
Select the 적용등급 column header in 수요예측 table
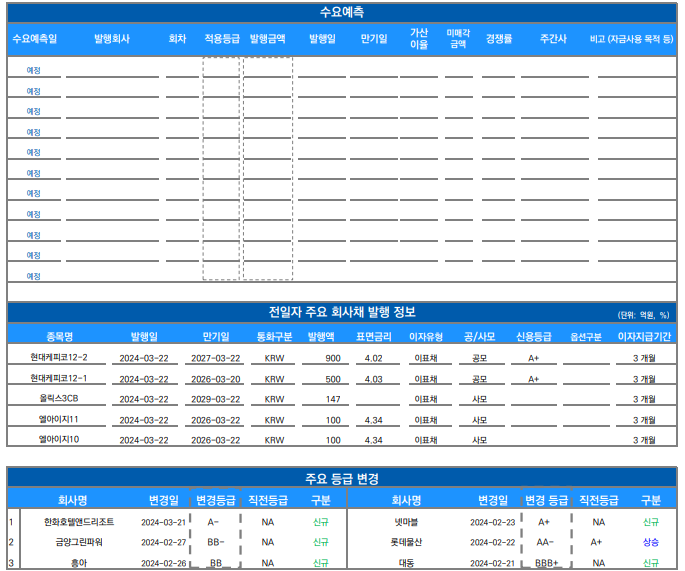[221, 39]
